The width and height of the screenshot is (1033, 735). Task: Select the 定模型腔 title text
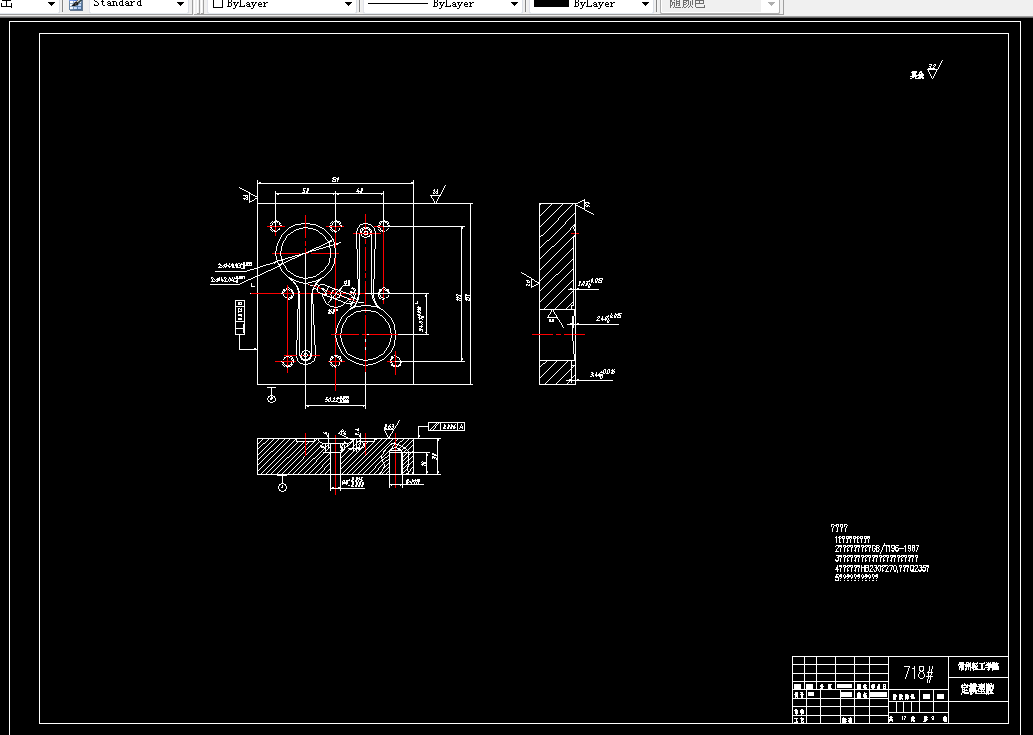(x=977, y=690)
